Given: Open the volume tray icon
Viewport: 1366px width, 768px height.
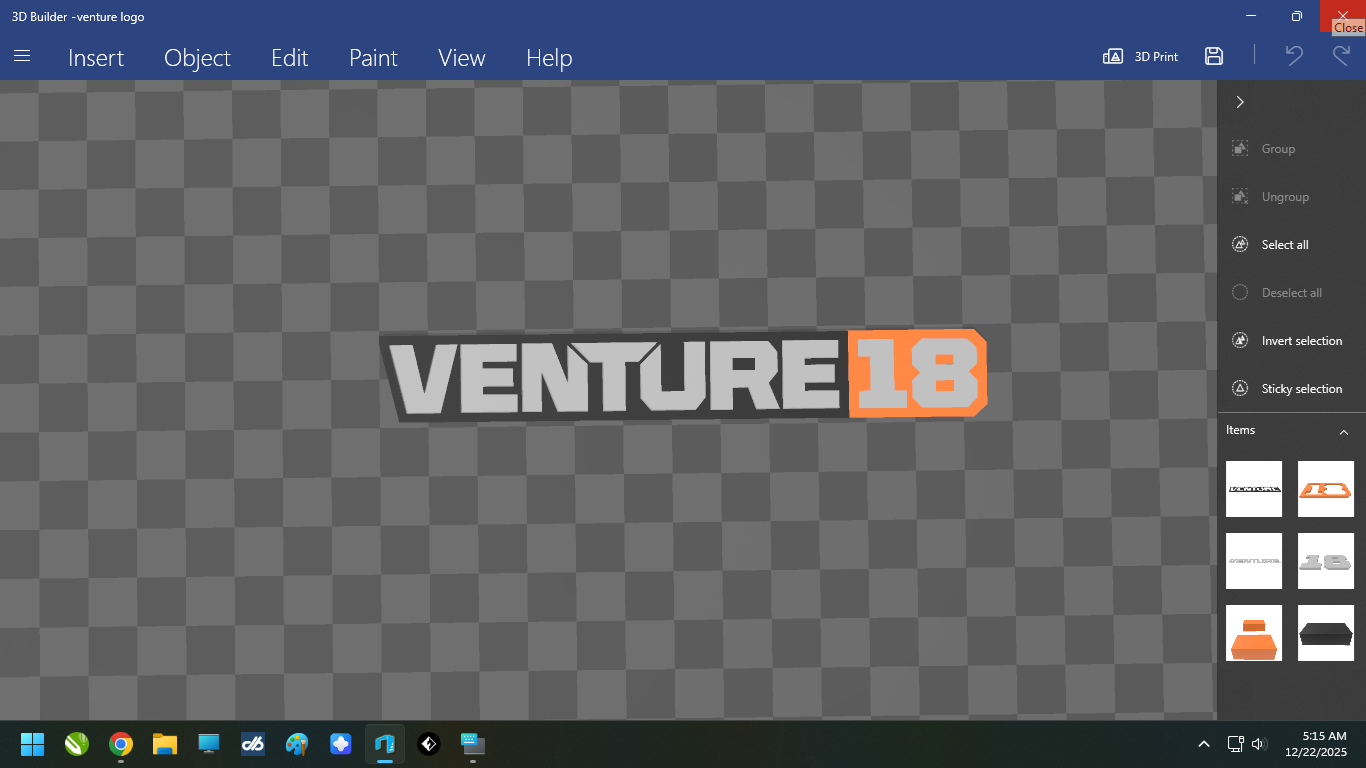Looking at the screenshot, I should [x=1259, y=744].
